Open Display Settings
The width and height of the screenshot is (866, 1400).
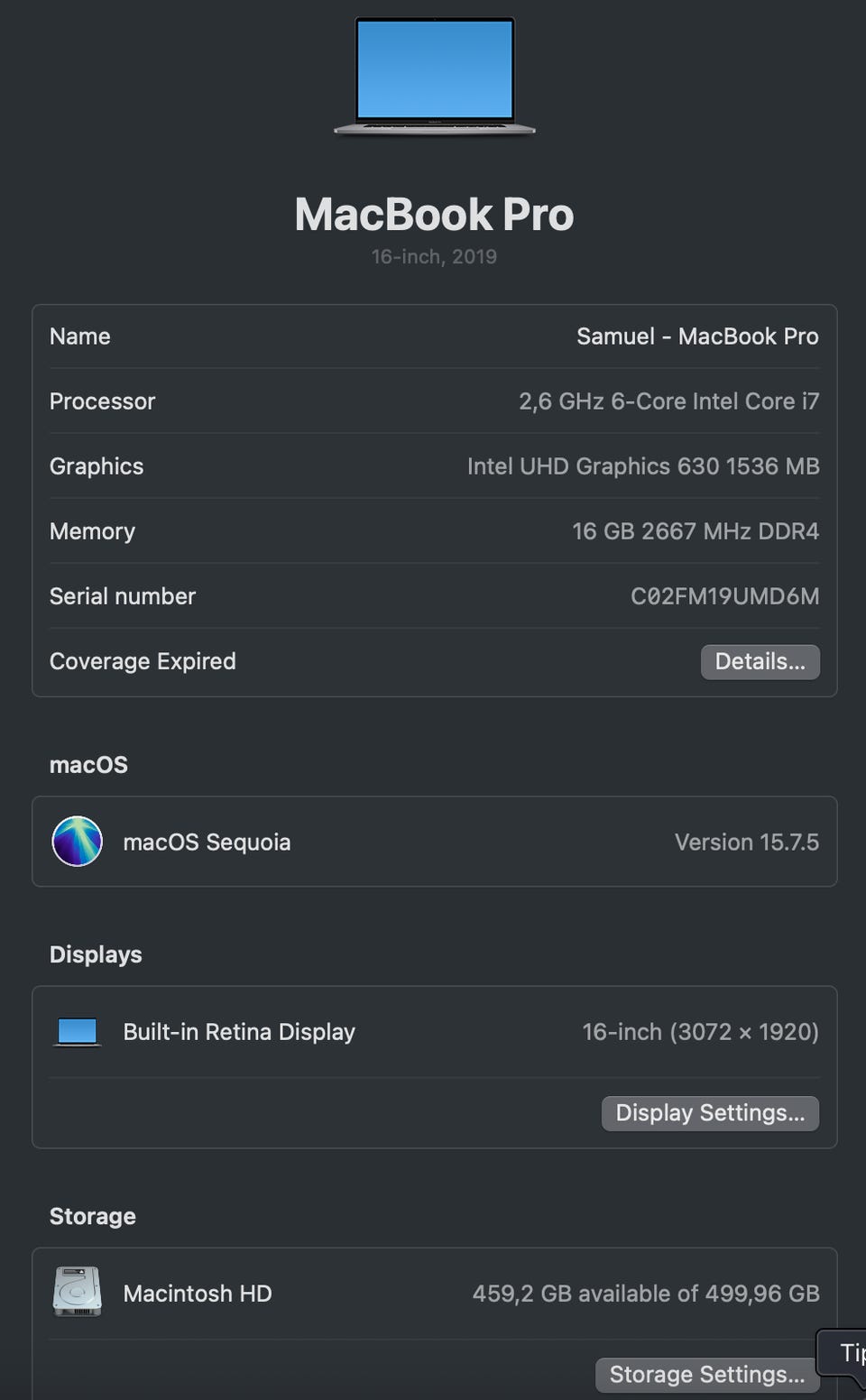coord(710,1112)
